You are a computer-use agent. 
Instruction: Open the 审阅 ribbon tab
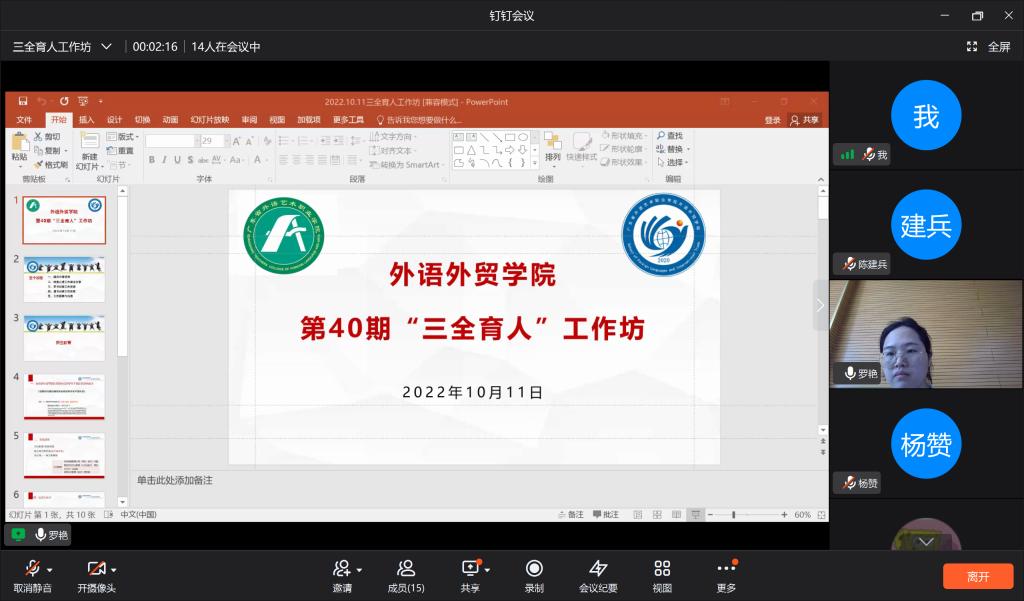point(249,120)
